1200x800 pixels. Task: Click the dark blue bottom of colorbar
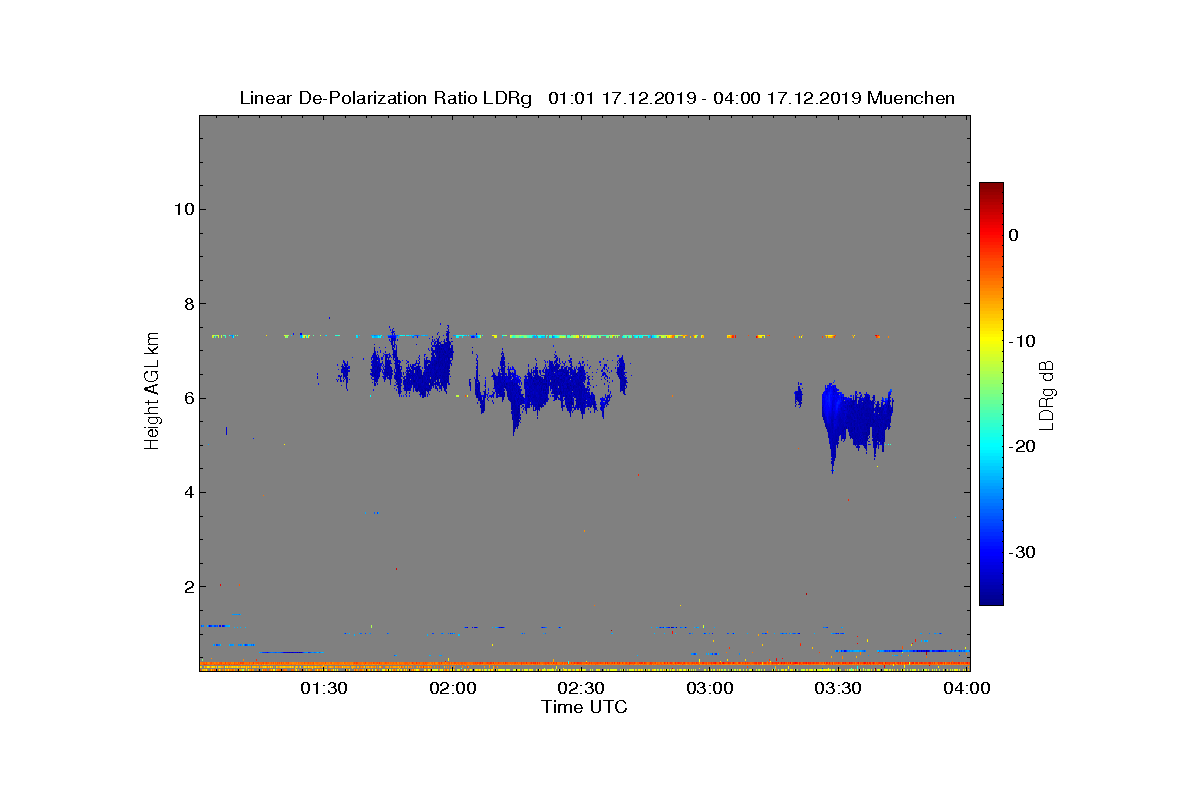pyautogui.click(x=991, y=597)
